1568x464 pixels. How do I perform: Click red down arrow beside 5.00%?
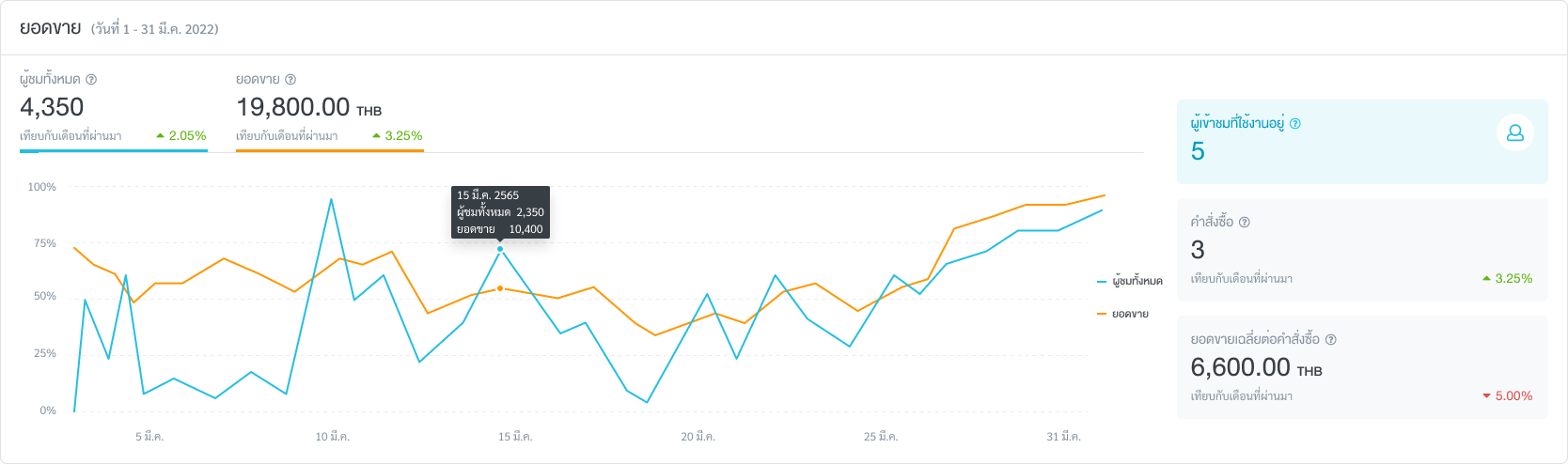1486,396
